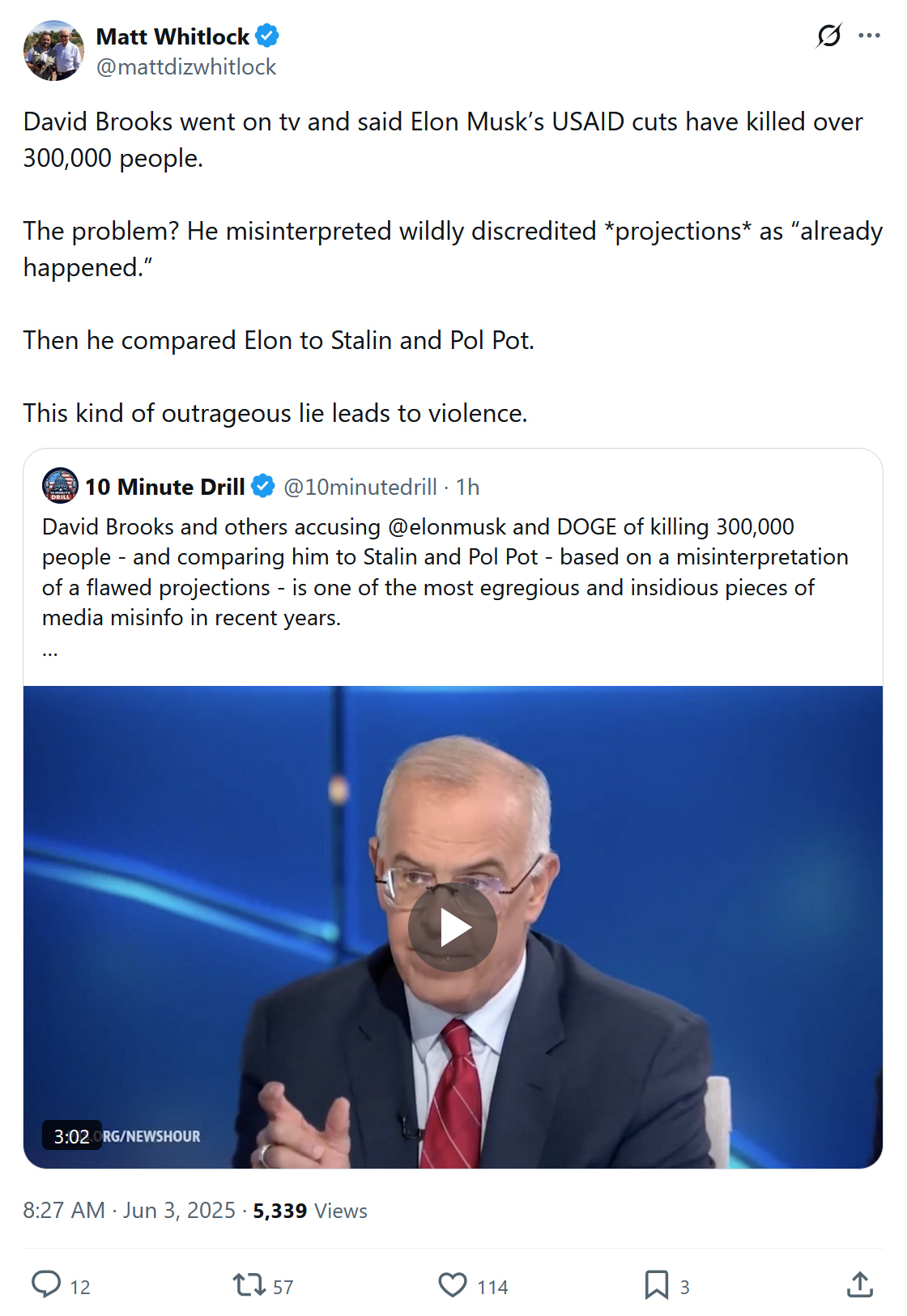Click the quoted post's 1h timestamp
The height and width of the screenshot is (1316, 907).
(x=468, y=487)
